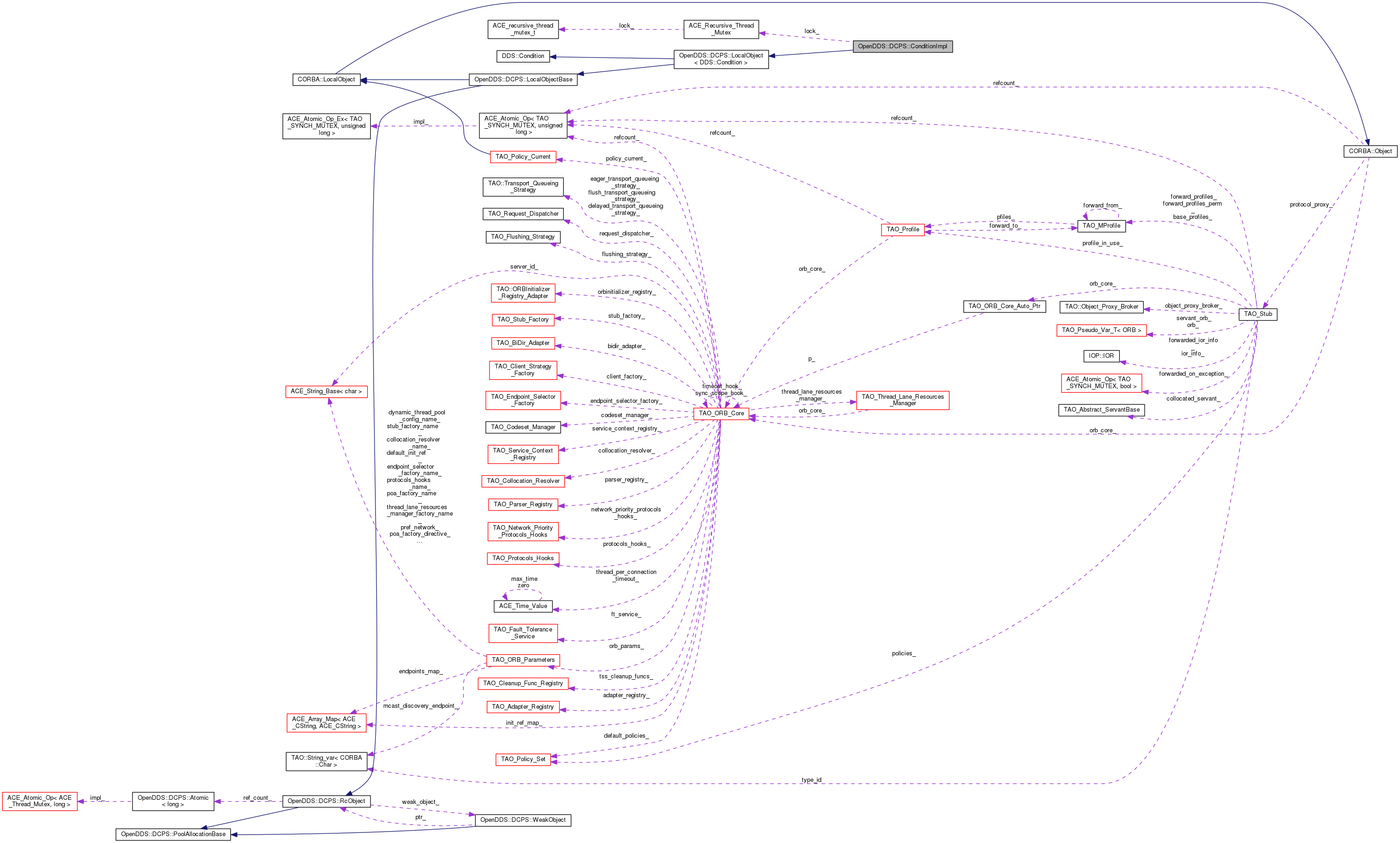1400x843 pixels.
Task: Click the CORBA::LocalObject node
Action: (326, 80)
